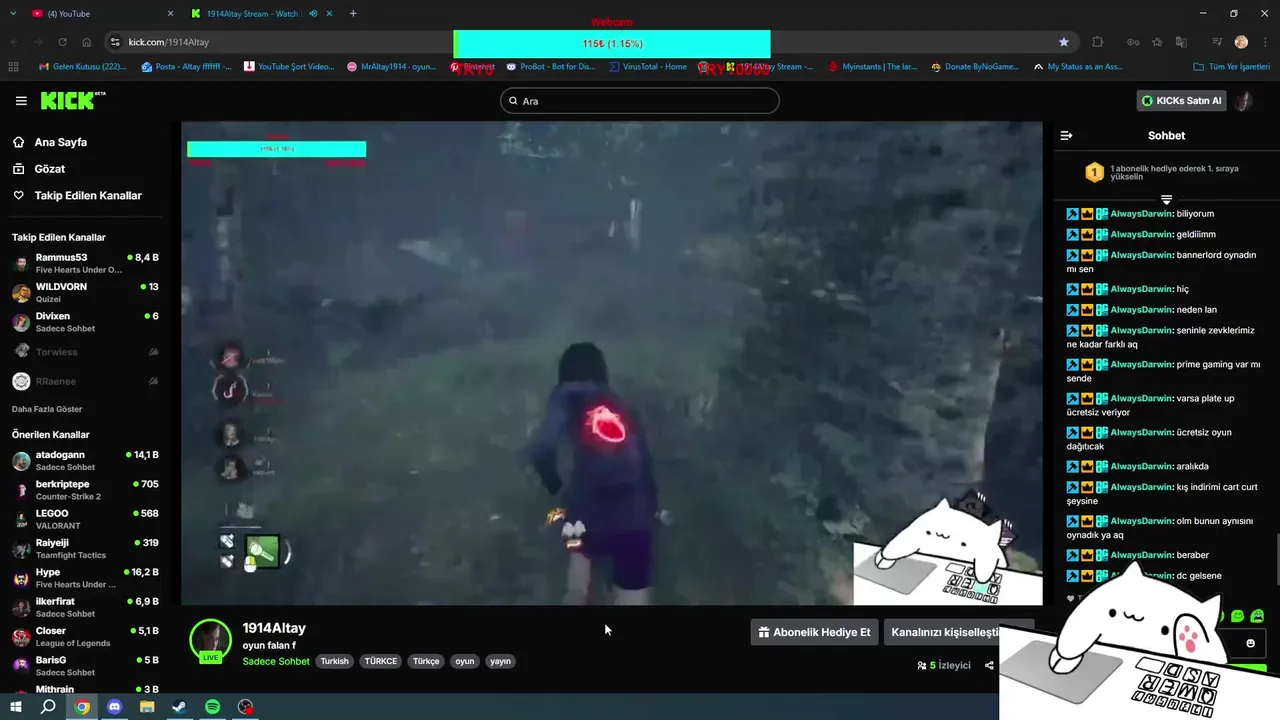Open the Chrome apps grid in bookmarks bar

13,67
